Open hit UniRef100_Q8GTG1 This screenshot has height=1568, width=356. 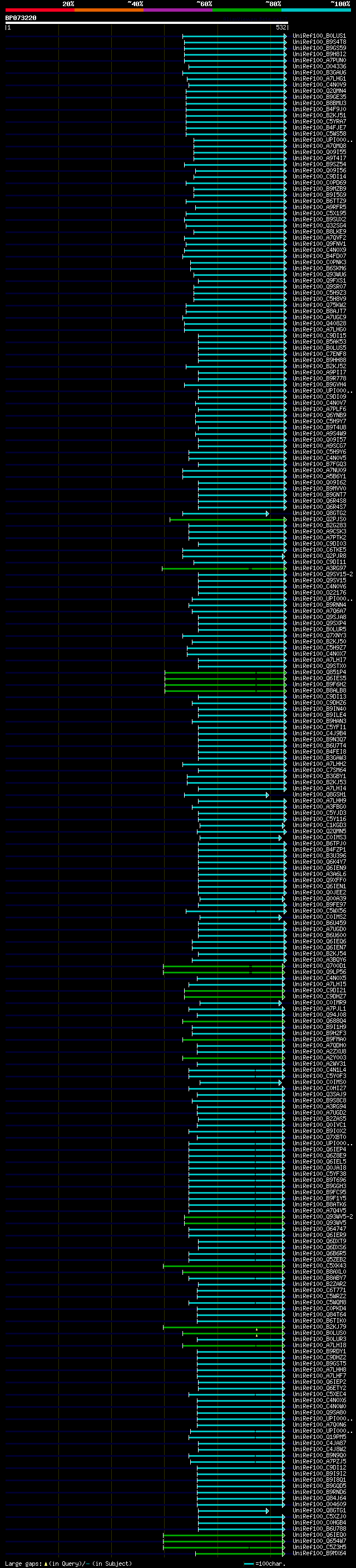(x=319, y=1510)
